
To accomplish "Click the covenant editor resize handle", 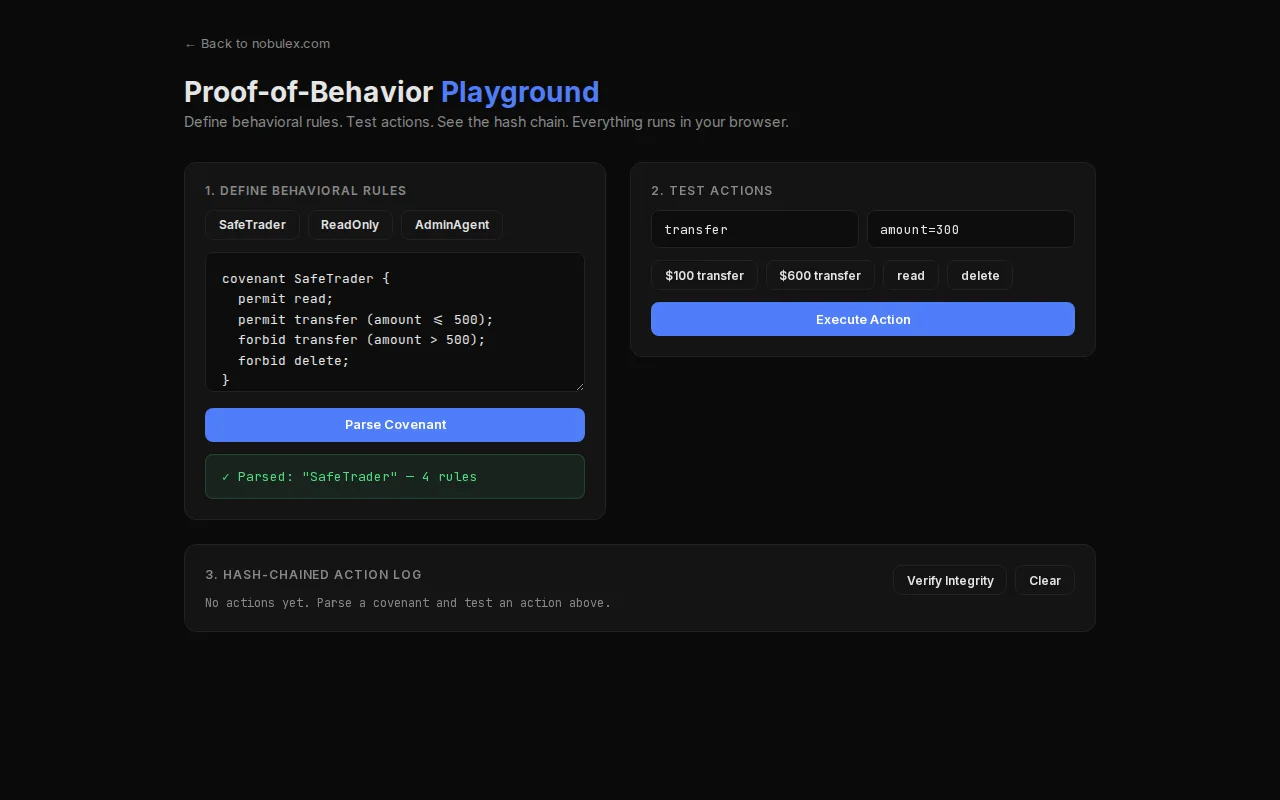I will tap(579, 386).
